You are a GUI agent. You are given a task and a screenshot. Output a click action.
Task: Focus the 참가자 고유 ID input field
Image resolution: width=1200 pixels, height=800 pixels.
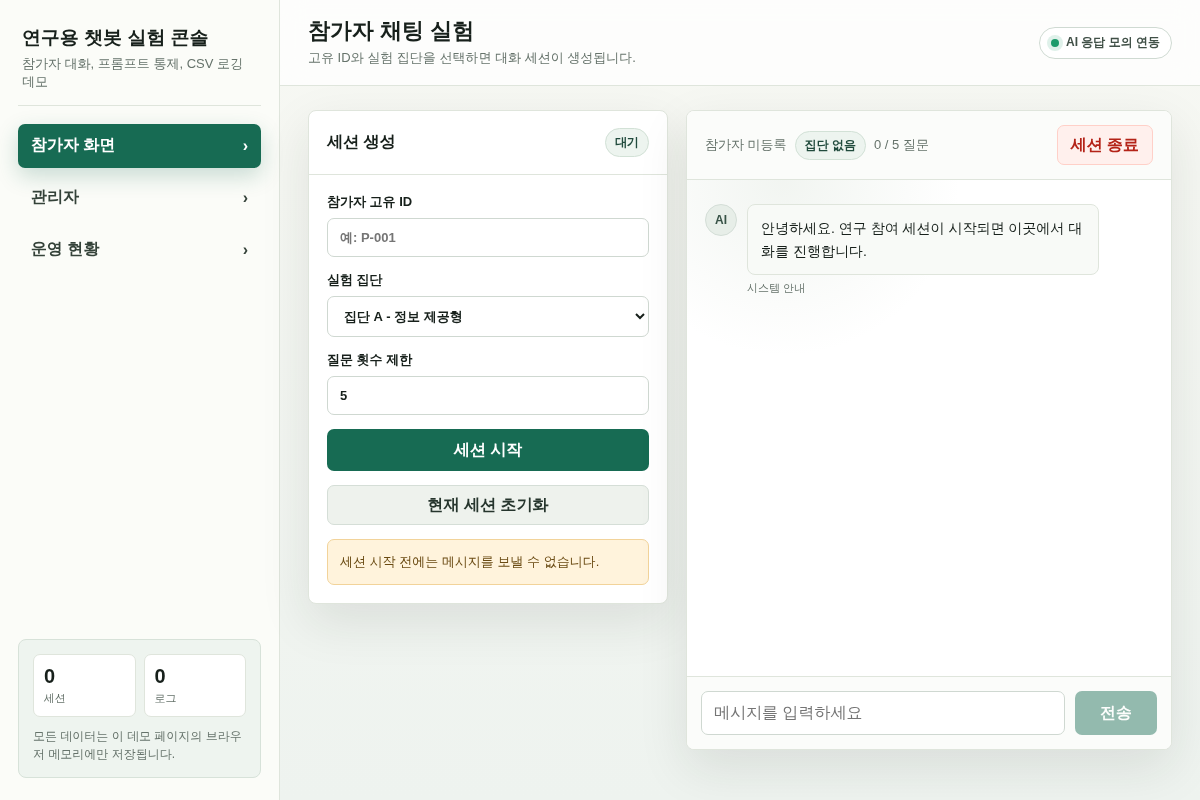coord(488,238)
